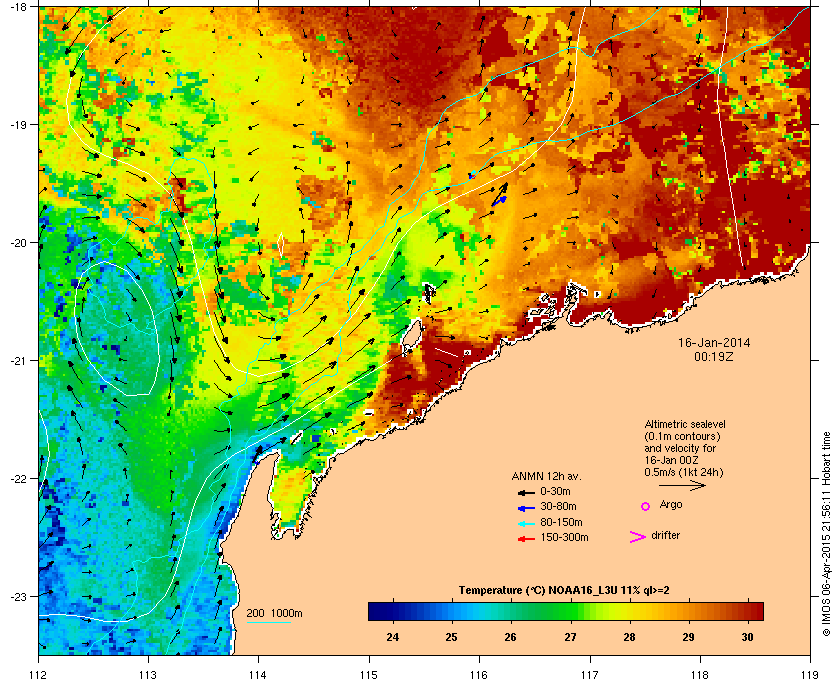
Task: Click the latitude axis label '-22'
Action: coord(19,479)
